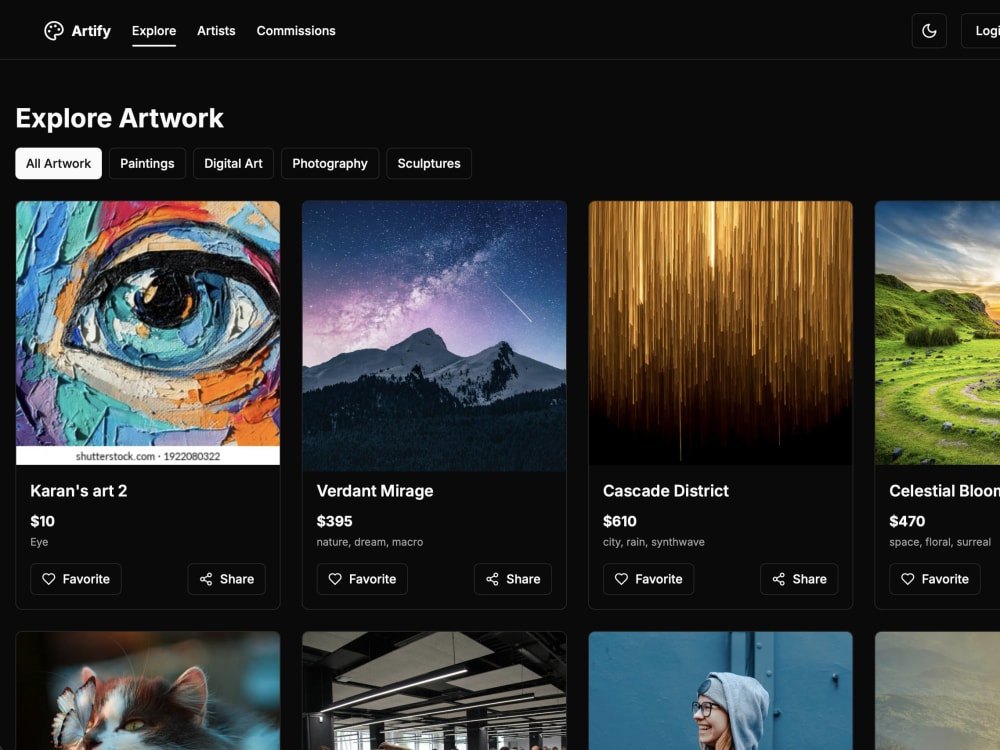Filter artwork by Sculptures

pyautogui.click(x=429, y=163)
